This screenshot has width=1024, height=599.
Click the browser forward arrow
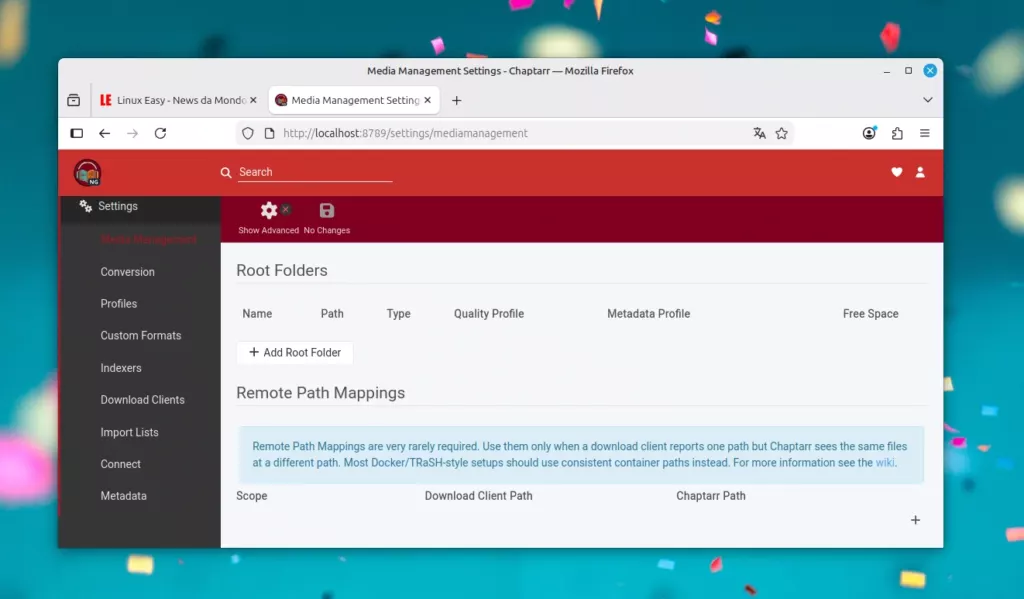click(x=133, y=133)
